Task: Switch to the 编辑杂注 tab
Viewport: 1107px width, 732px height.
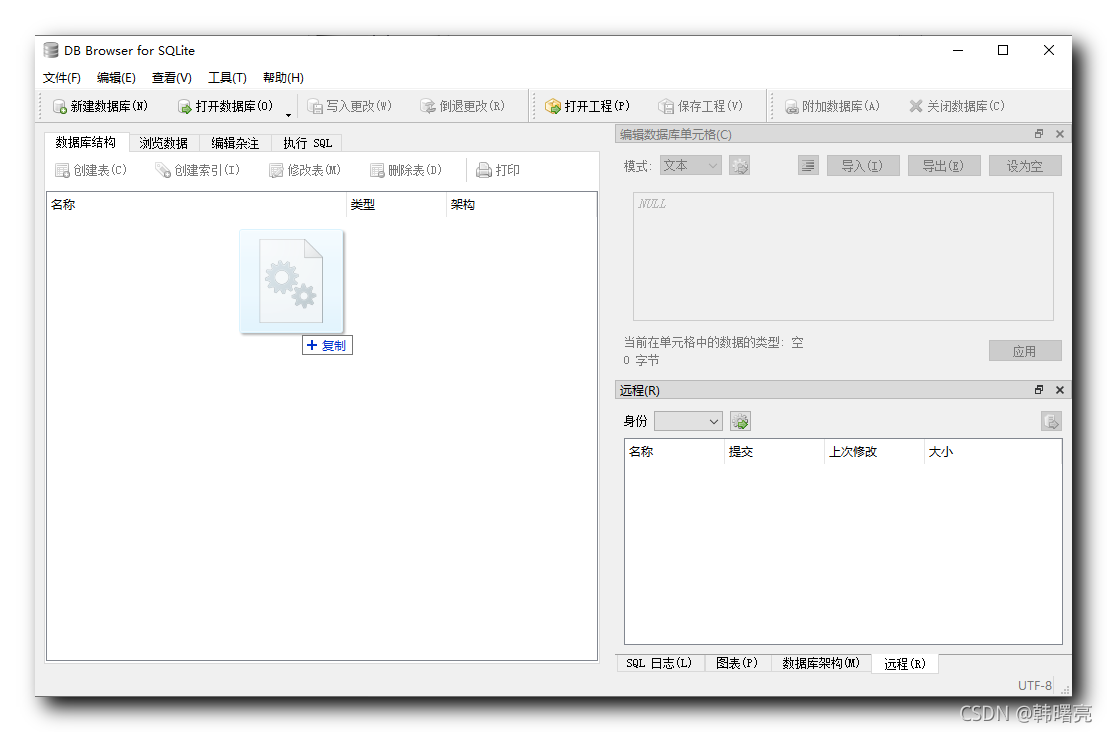Action: pyautogui.click(x=235, y=143)
